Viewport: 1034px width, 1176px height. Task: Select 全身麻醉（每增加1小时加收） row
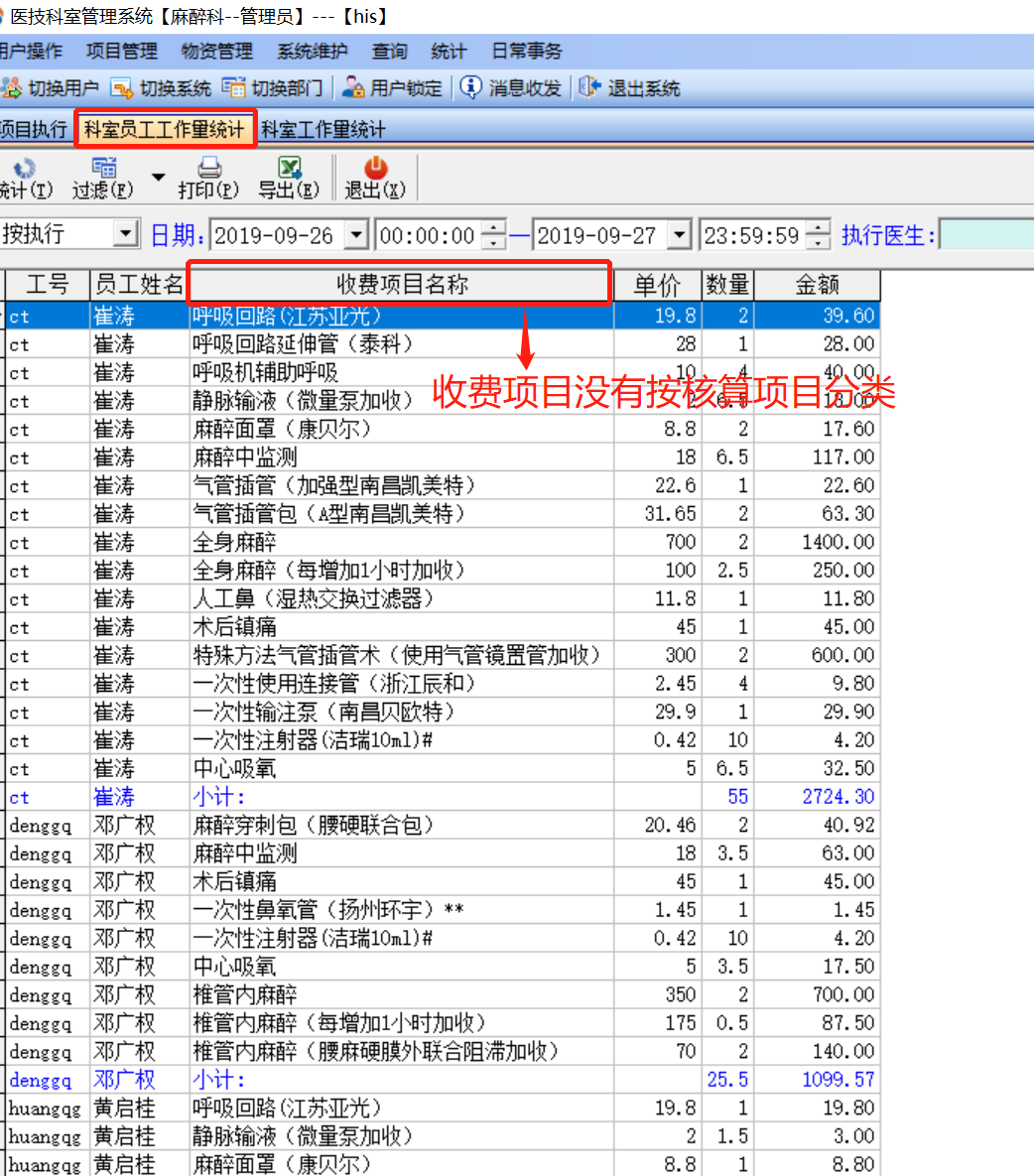click(x=443, y=571)
